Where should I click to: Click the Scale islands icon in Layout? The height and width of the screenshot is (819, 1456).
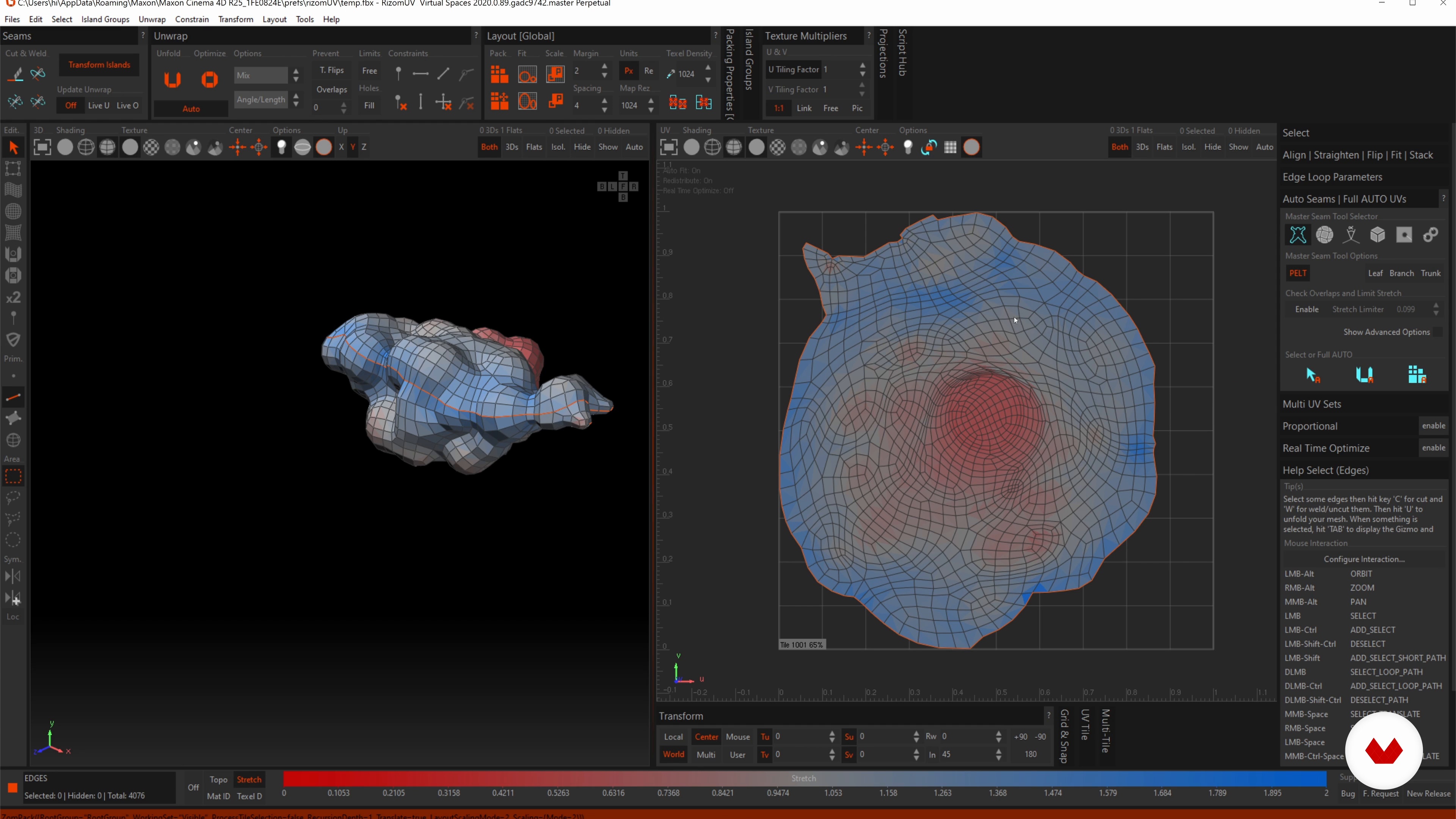pos(555,74)
